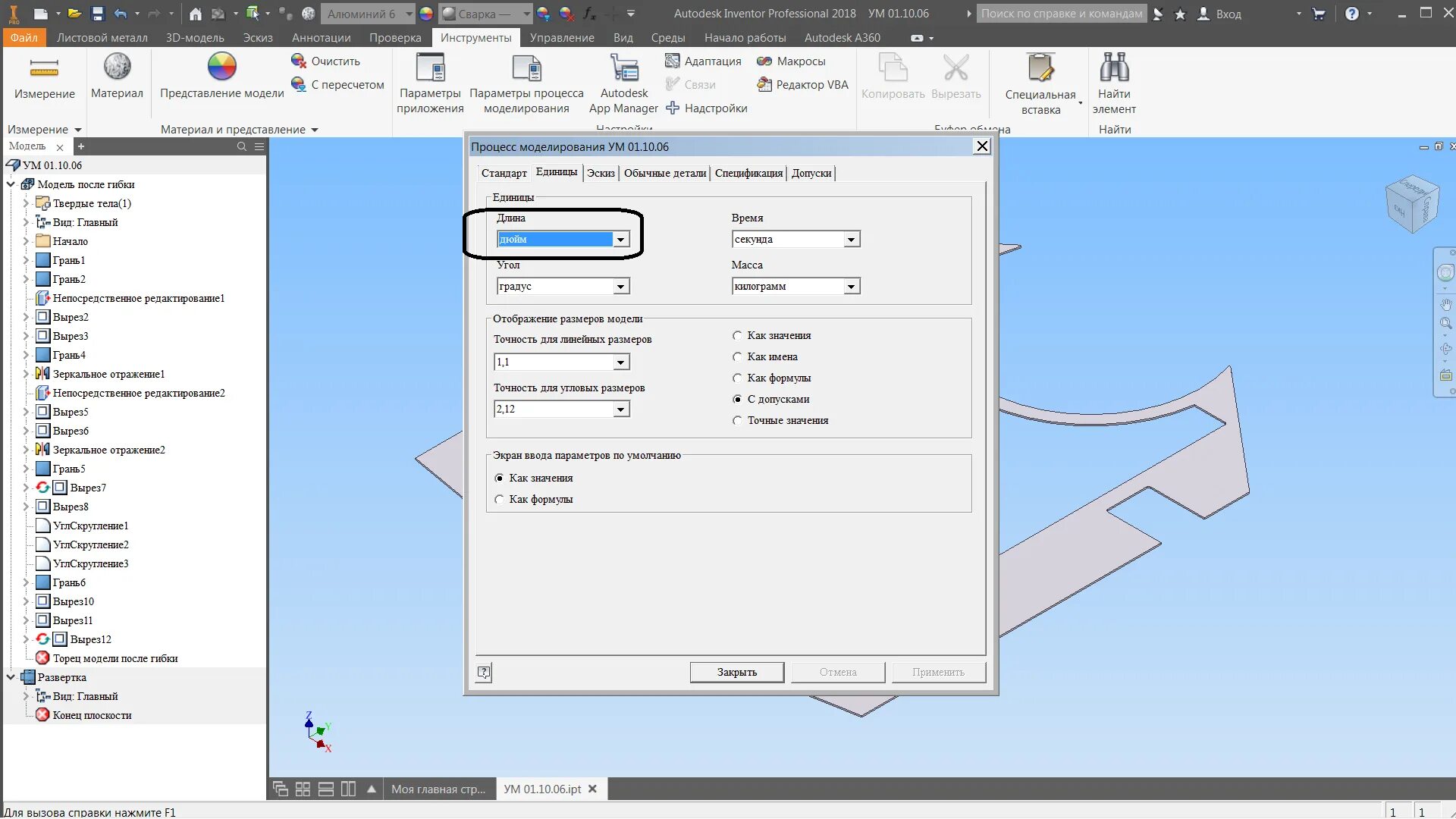Click the favorites star icon in title bar
The width and height of the screenshot is (1456, 819).
(x=1180, y=14)
